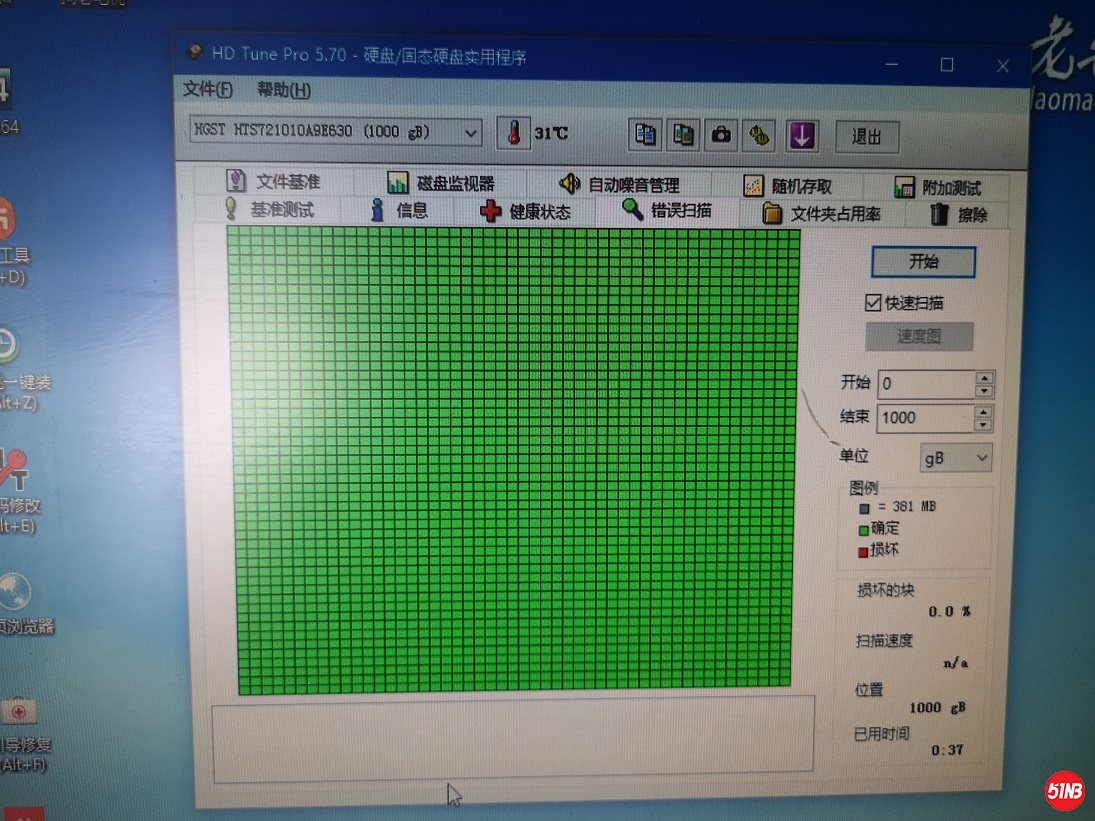Click the temperature thermometer icon
The width and height of the screenshot is (1095, 821).
tap(514, 133)
